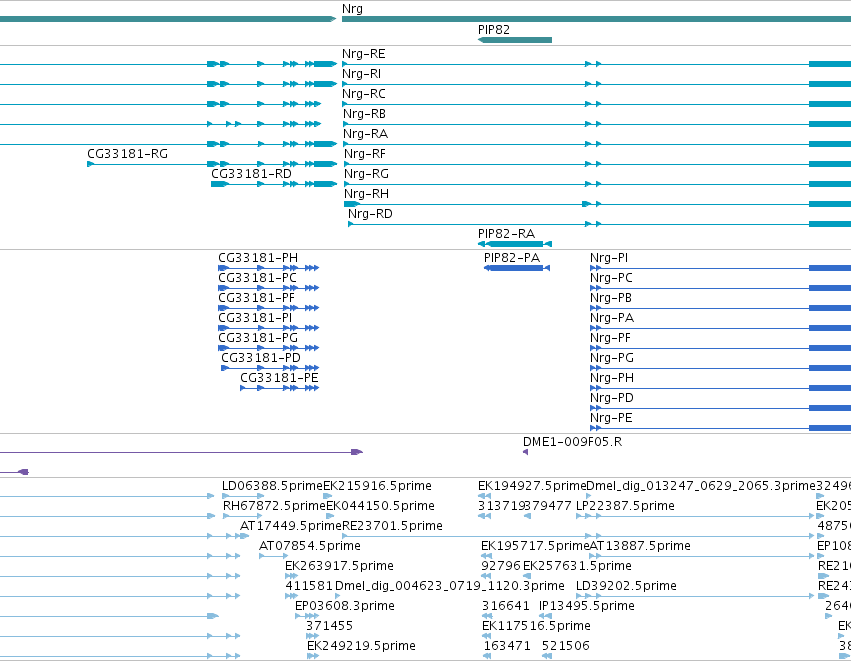The width and height of the screenshot is (851, 661).
Task: Select label Dmel_dig_004623_0719_1120.3prime
Action: tap(450, 586)
